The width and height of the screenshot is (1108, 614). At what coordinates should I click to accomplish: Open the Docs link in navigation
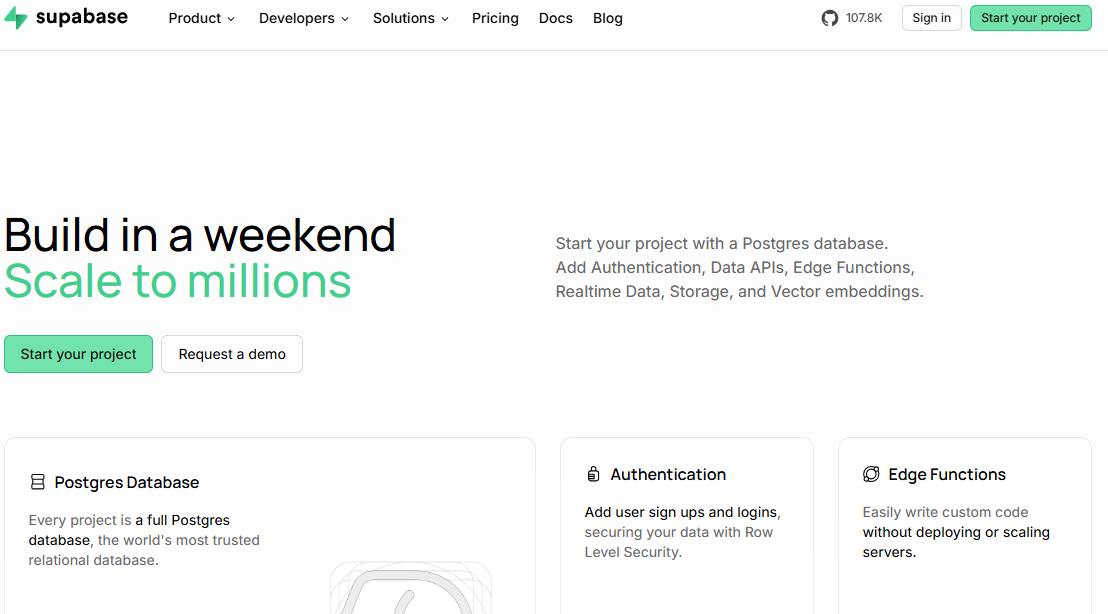555,18
